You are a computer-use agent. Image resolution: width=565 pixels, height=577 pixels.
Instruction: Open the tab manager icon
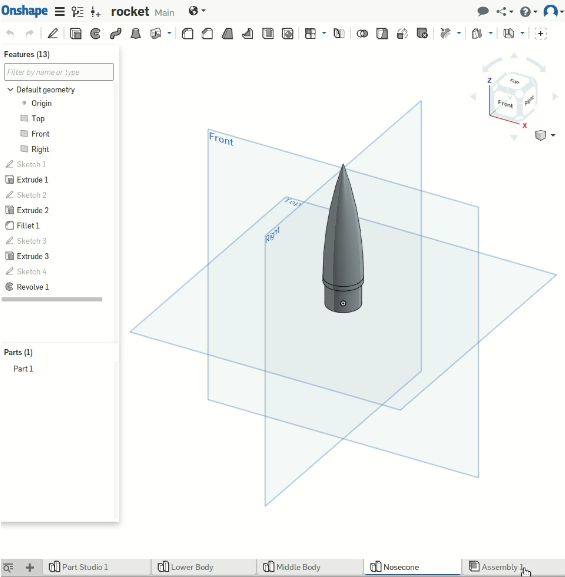pyautogui.click(x=8, y=567)
